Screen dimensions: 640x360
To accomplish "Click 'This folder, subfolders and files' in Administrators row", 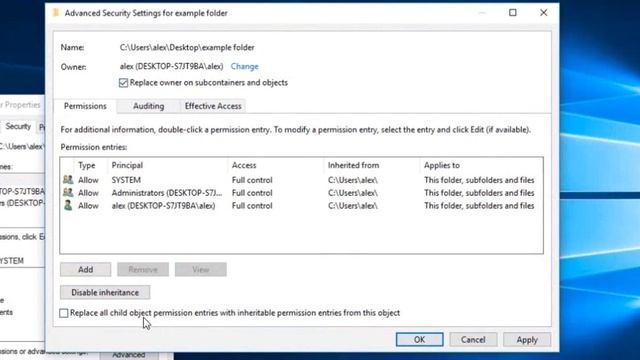I will pos(479,193).
